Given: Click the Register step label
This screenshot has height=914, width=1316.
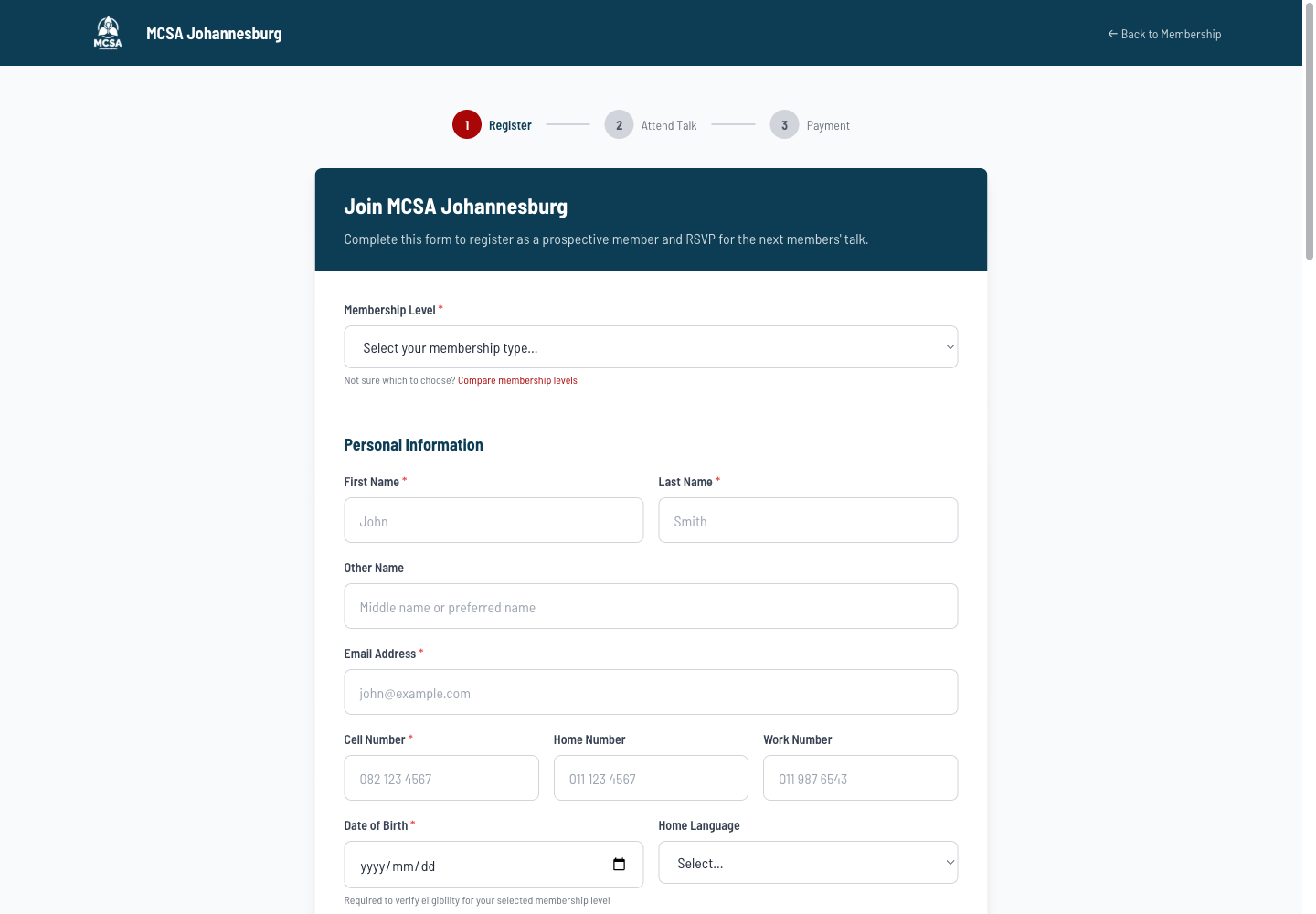Looking at the screenshot, I should click(510, 125).
